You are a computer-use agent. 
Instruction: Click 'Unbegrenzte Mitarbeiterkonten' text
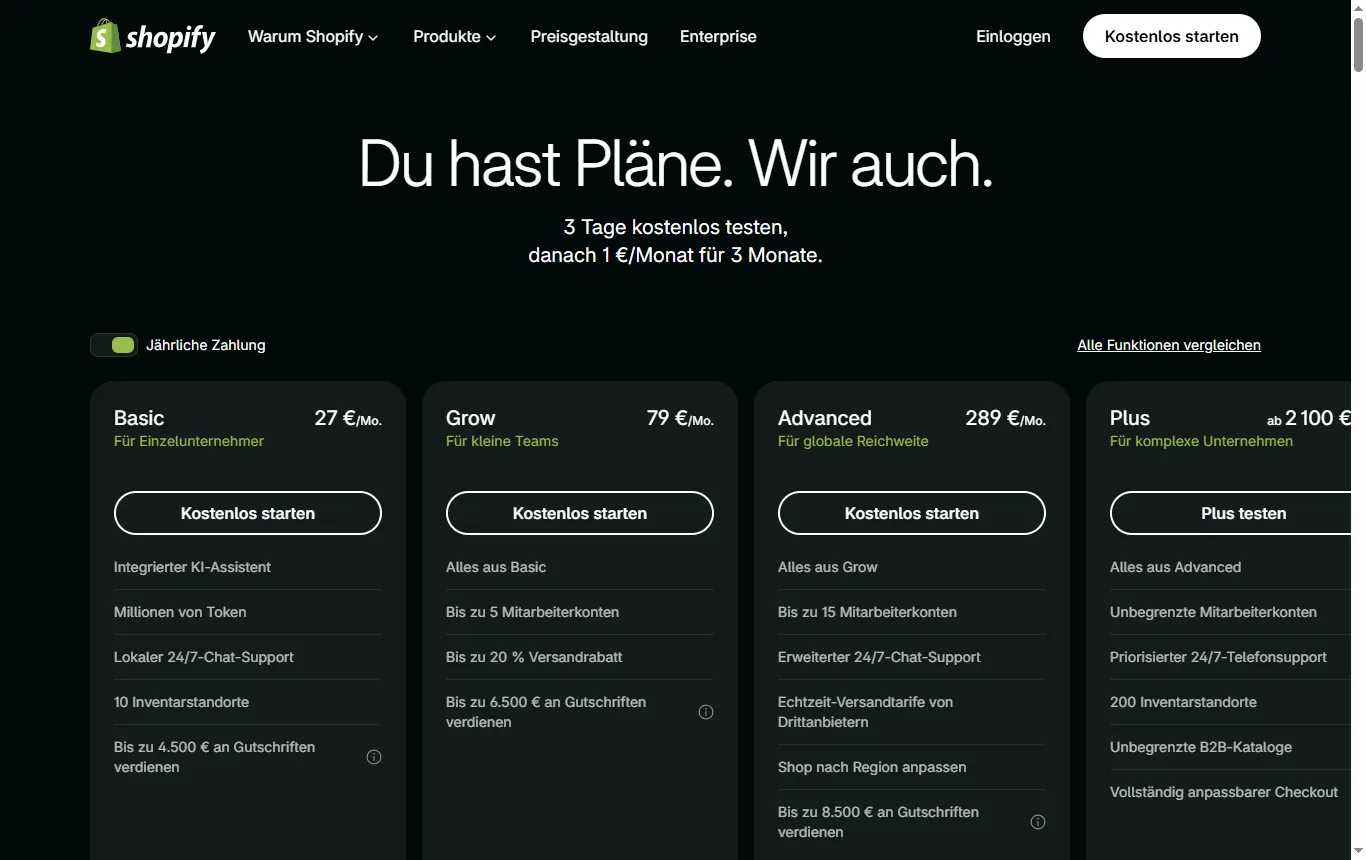pyautogui.click(x=1213, y=612)
